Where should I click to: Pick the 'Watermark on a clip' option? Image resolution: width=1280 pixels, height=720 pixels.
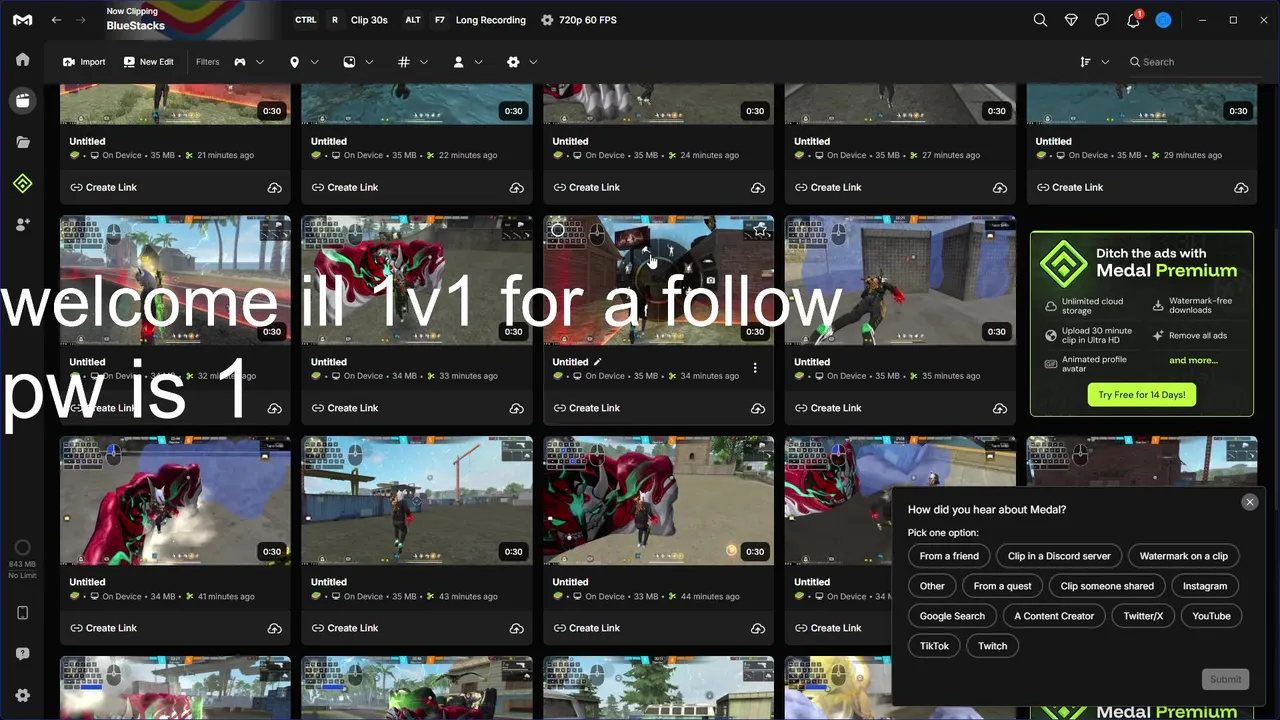pyautogui.click(x=1183, y=556)
